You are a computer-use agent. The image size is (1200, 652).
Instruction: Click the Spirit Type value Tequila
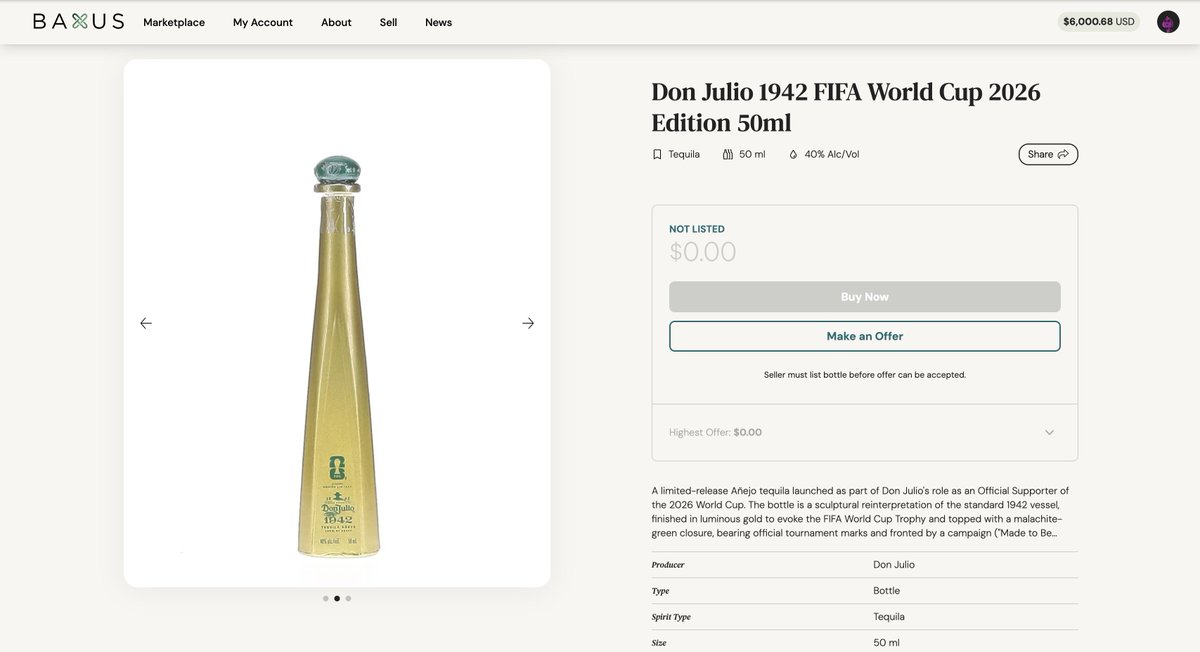coord(889,616)
